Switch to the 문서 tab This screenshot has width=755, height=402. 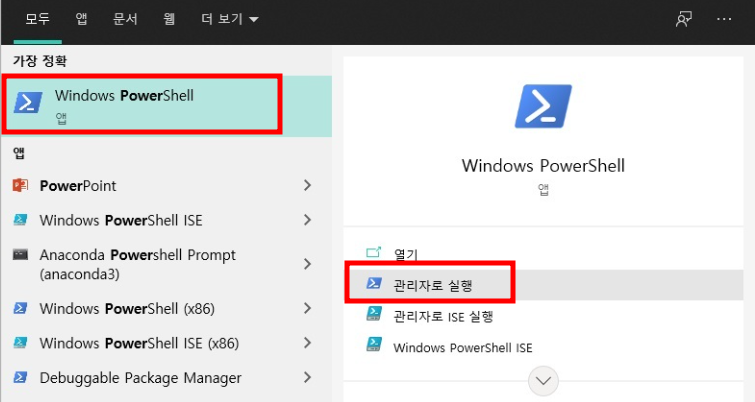[x=125, y=19]
